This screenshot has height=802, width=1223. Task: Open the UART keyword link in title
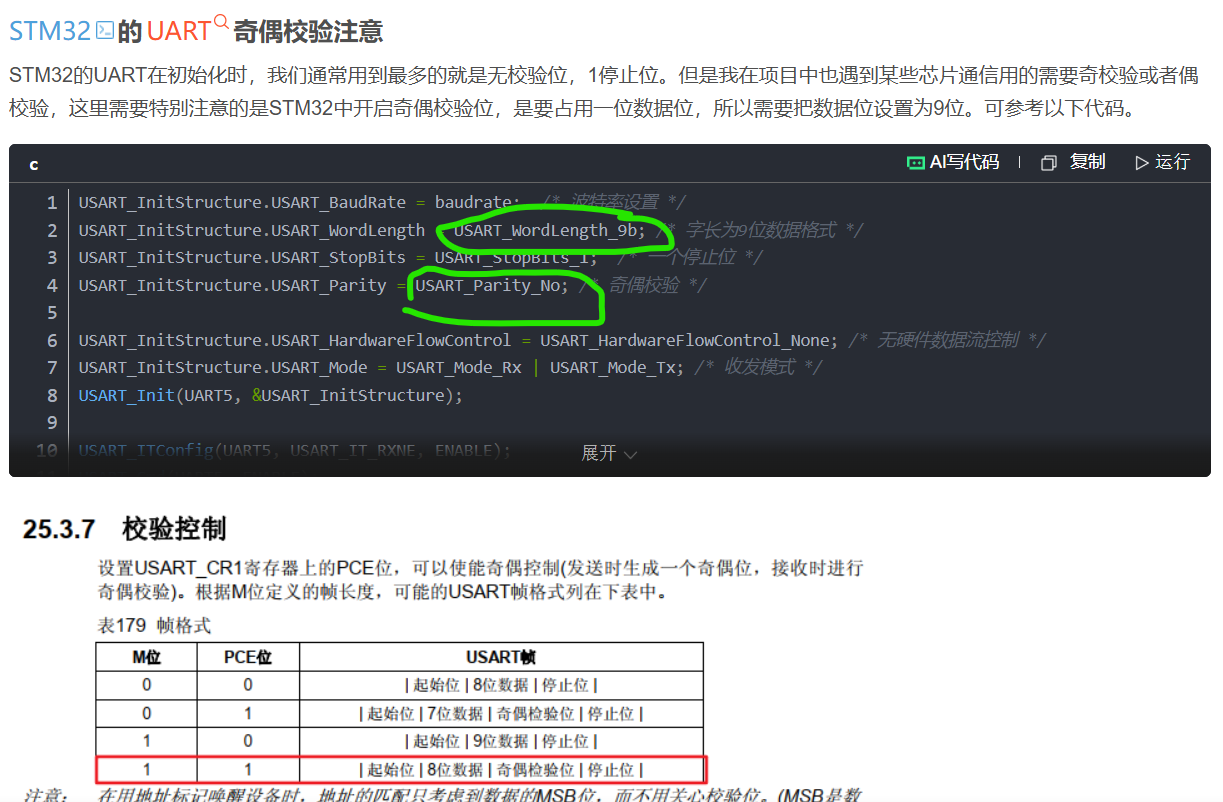pyautogui.click(x=178, y=31)
